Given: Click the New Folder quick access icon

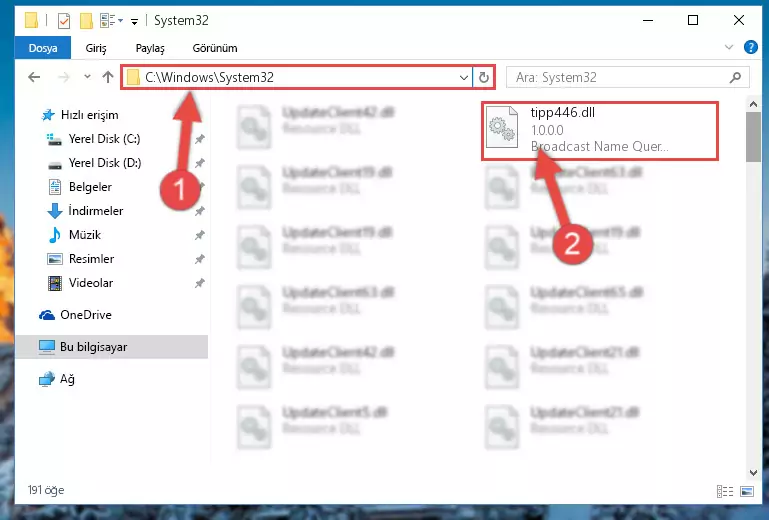Looking at the screenshot, I should 86,21.
